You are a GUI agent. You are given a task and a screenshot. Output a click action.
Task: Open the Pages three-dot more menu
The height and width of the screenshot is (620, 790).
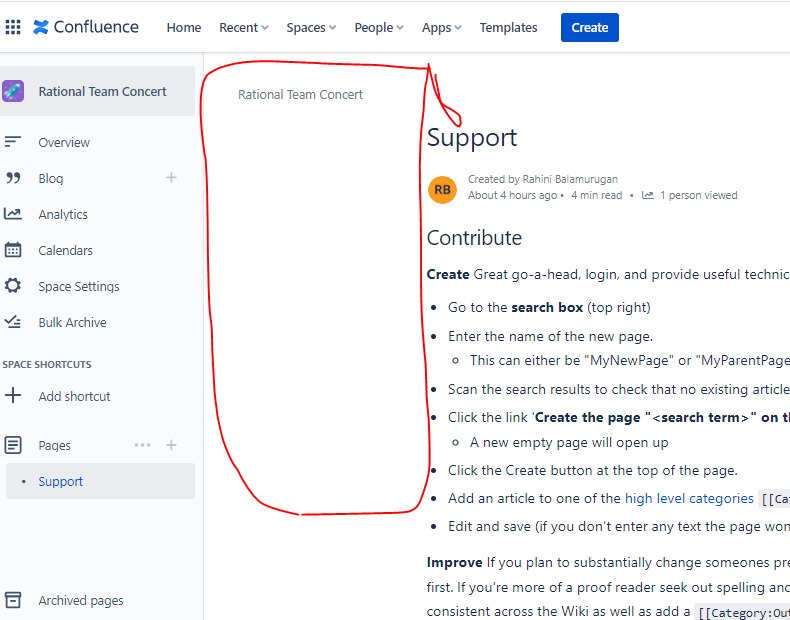tap(143, 445)
